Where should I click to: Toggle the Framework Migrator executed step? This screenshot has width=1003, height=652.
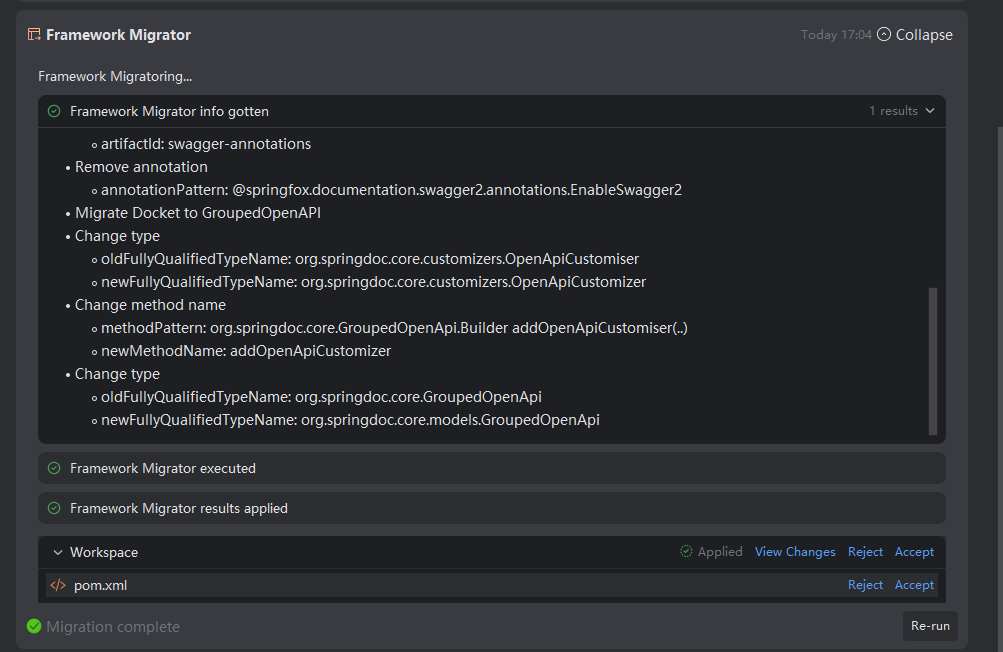pos(163,468)
